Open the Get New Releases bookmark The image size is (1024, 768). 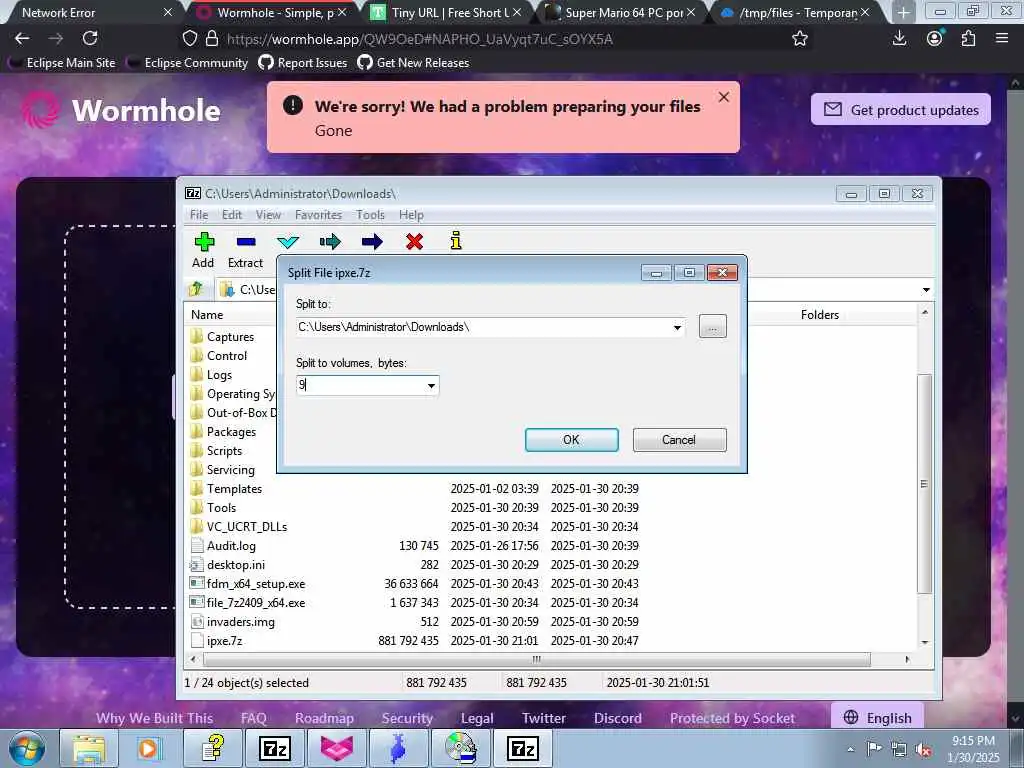point(413,63)
